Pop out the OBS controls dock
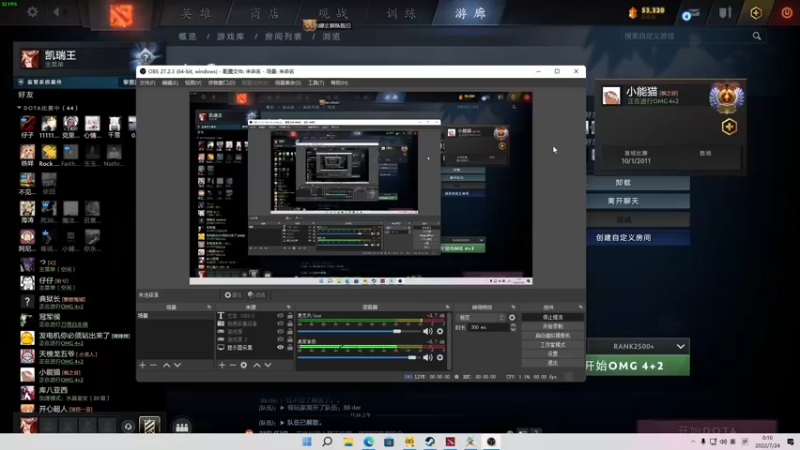Image resolution: width=800 pixels, height=450 pixels. point(581,307)
